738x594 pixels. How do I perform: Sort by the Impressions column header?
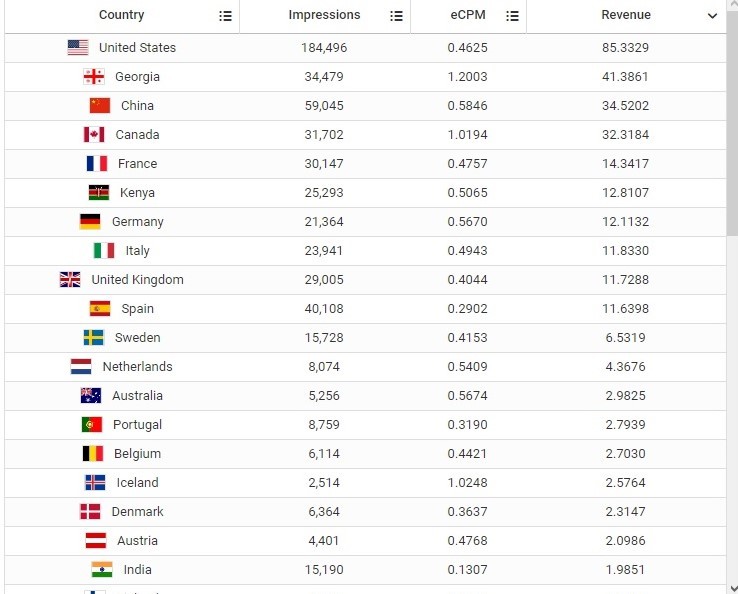point(324,15)
